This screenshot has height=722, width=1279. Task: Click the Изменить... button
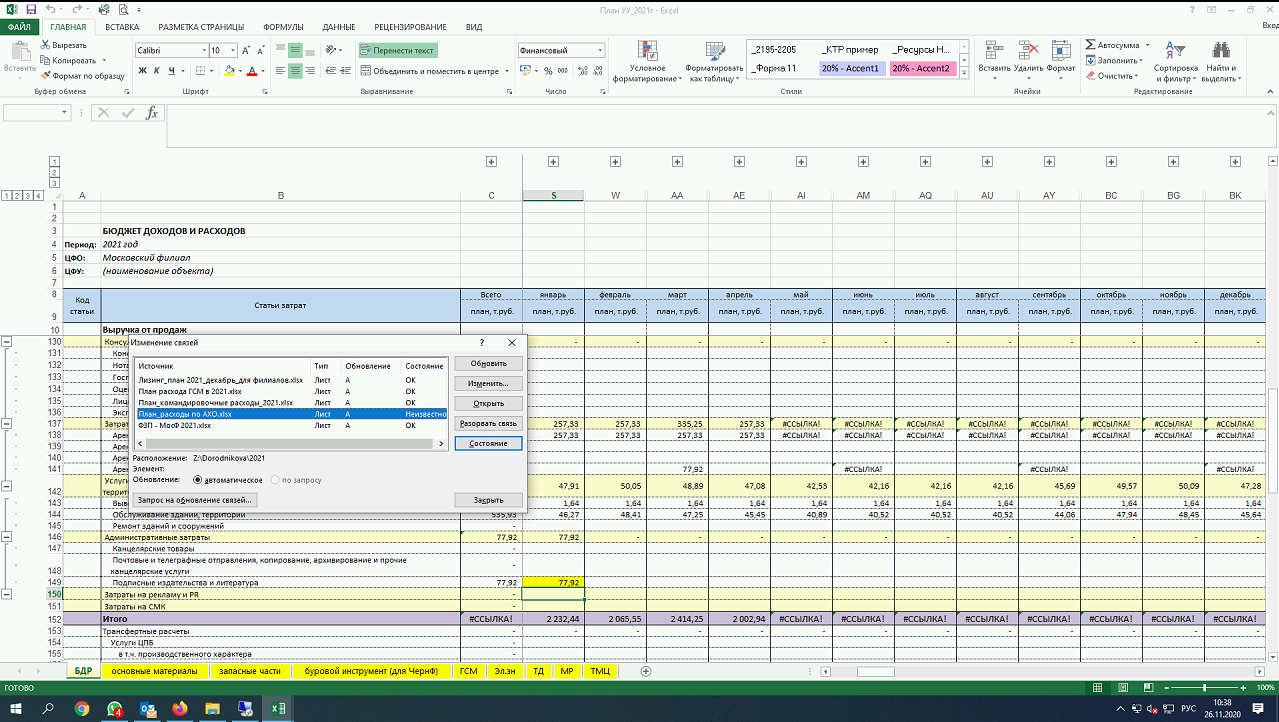[489, 383]
